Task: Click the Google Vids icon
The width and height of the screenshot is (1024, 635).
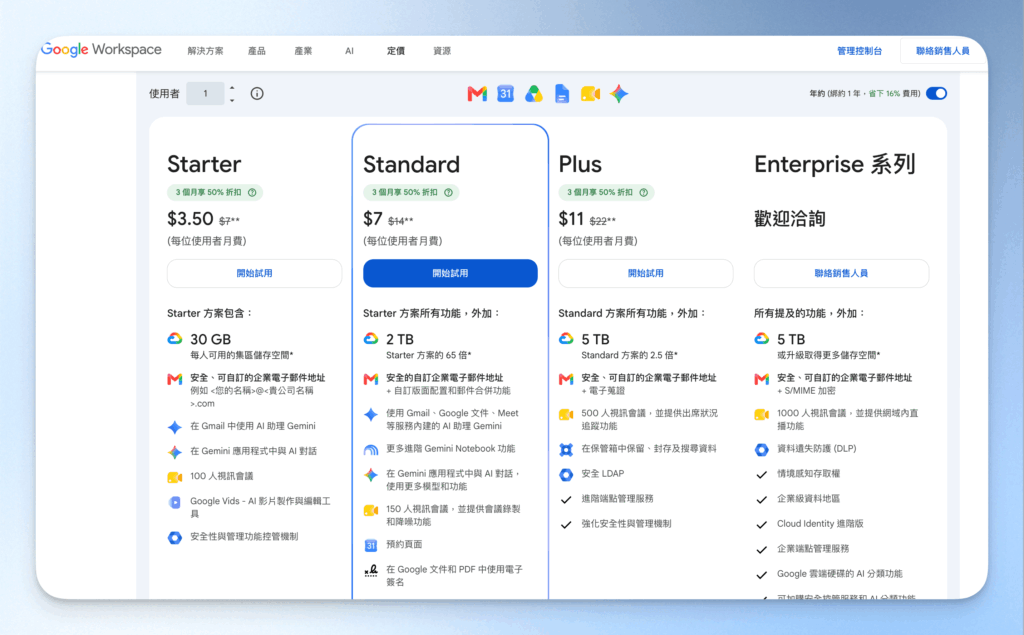Action: click(x=175, y=502)
